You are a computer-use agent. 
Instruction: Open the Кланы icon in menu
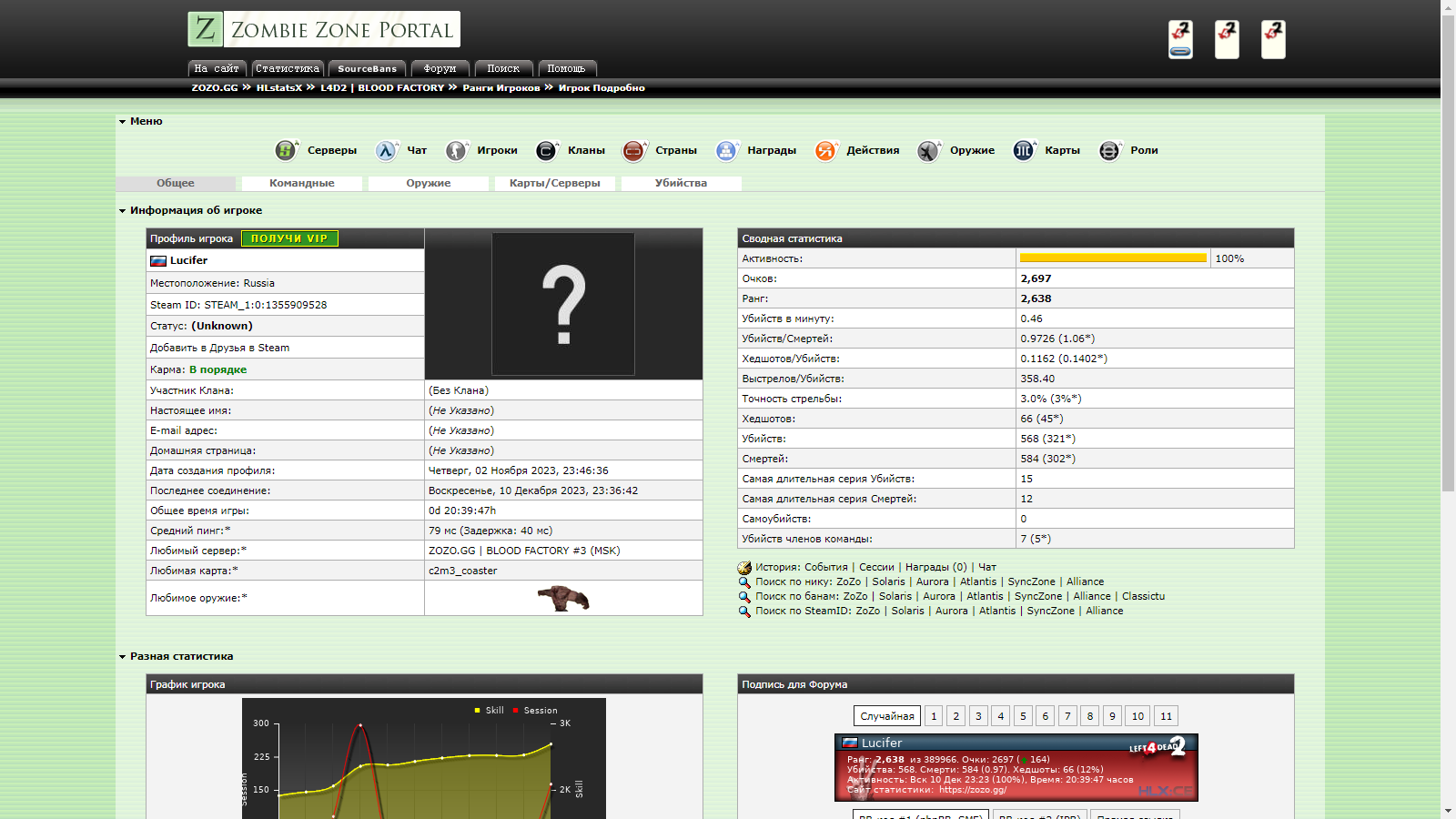(x=547, y=150)
